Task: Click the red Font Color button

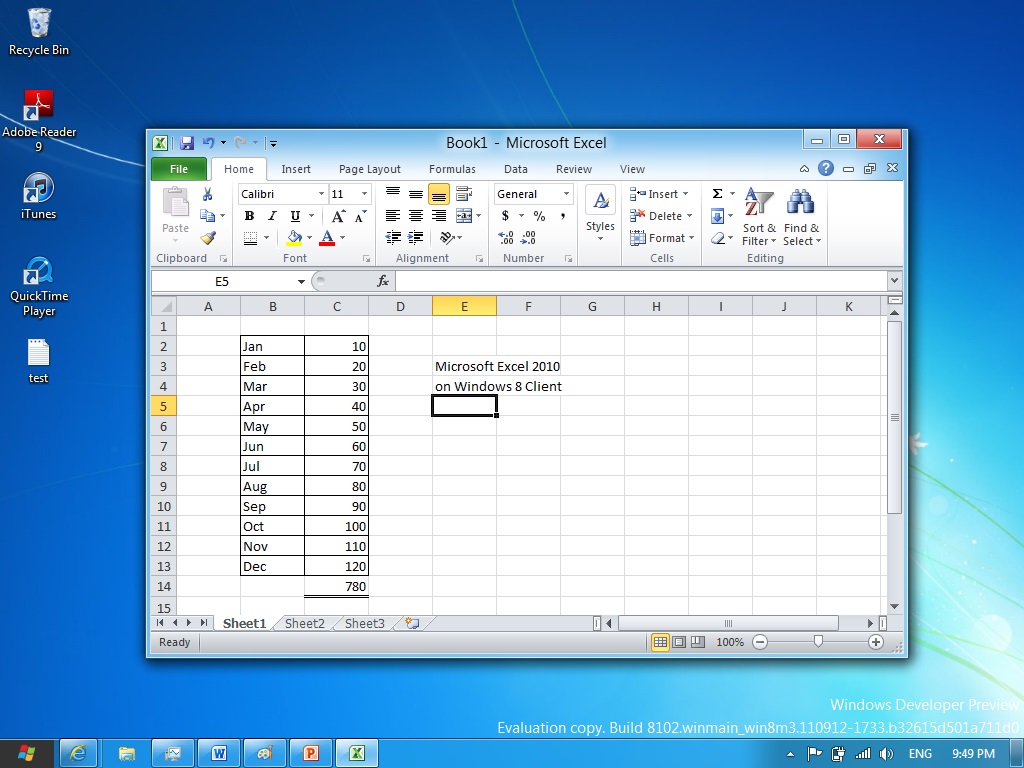Action: 328,238
